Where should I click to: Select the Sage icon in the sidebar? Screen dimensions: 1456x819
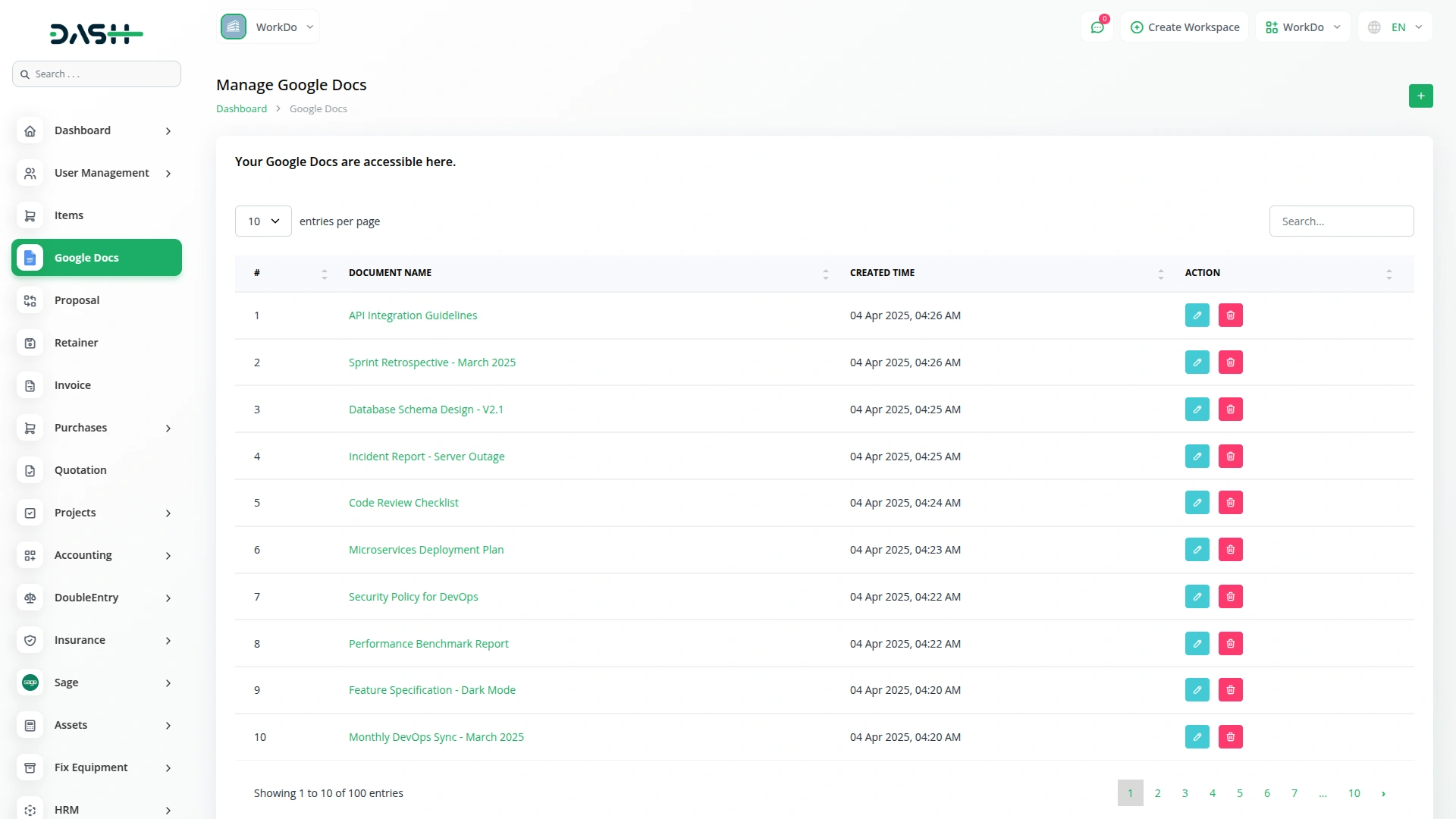click(x=30, y=682)
